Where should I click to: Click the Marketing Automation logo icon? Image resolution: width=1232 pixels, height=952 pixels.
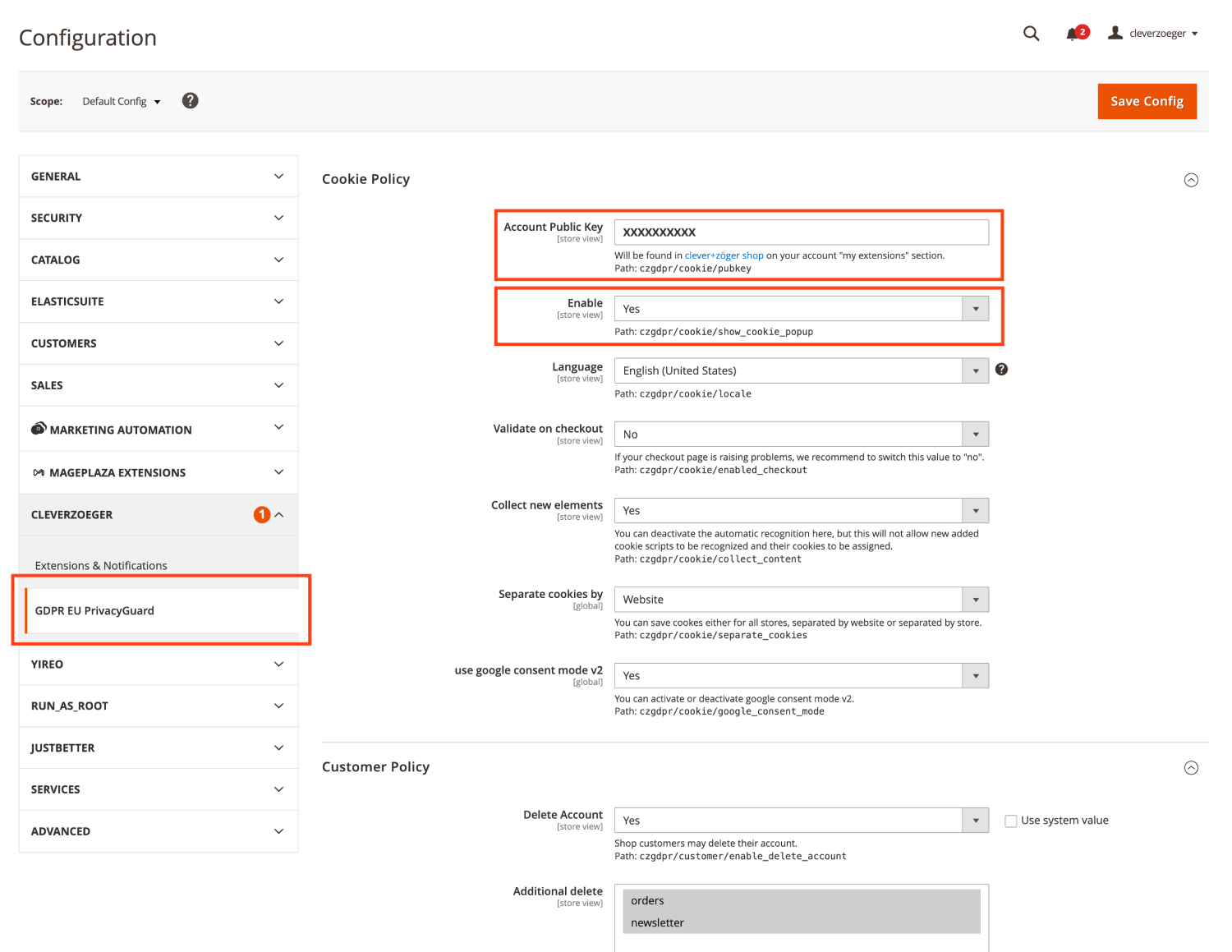click(x=39, y=429)
